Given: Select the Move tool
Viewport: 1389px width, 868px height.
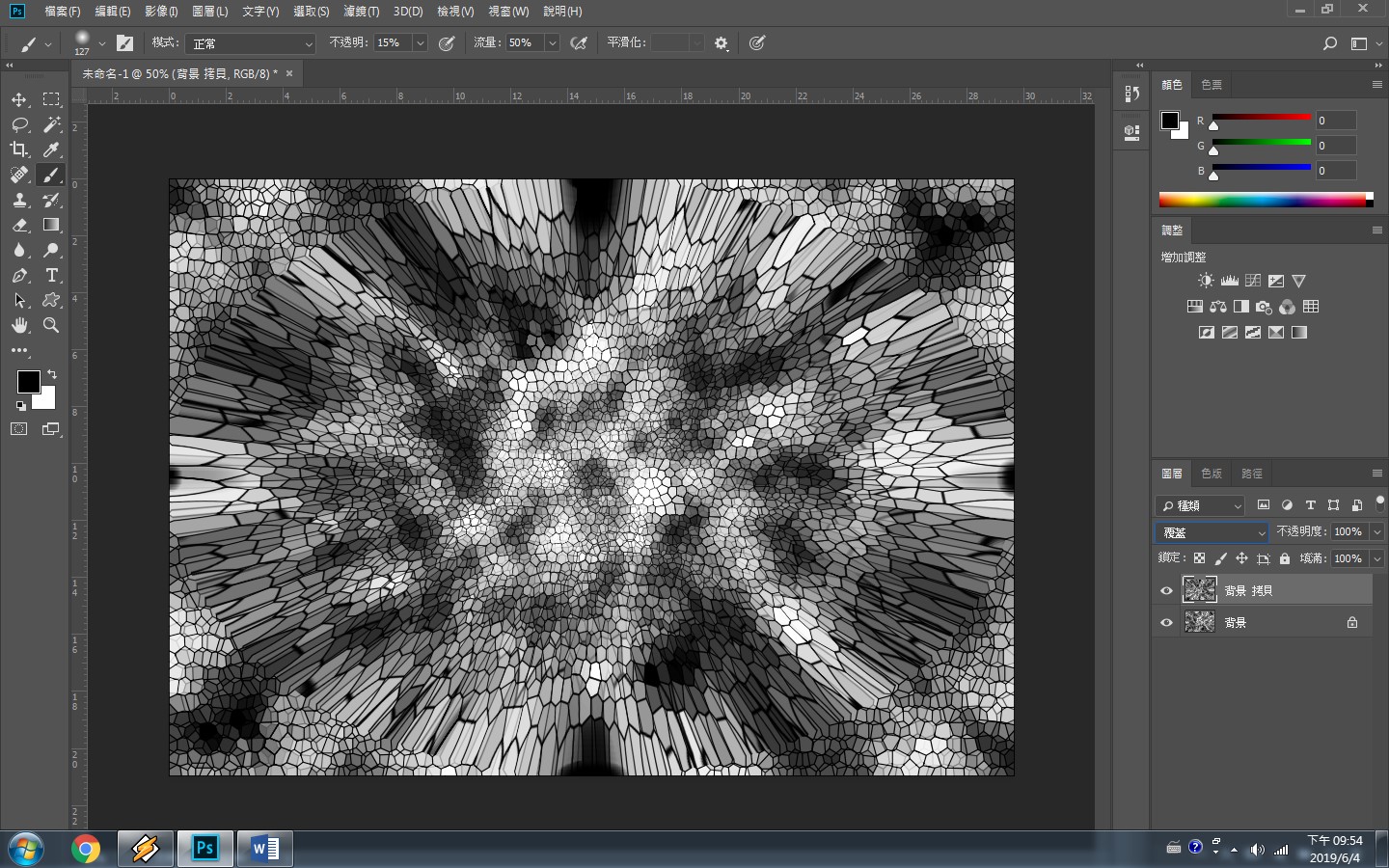Looking at the screenshot, I should 19,99.
